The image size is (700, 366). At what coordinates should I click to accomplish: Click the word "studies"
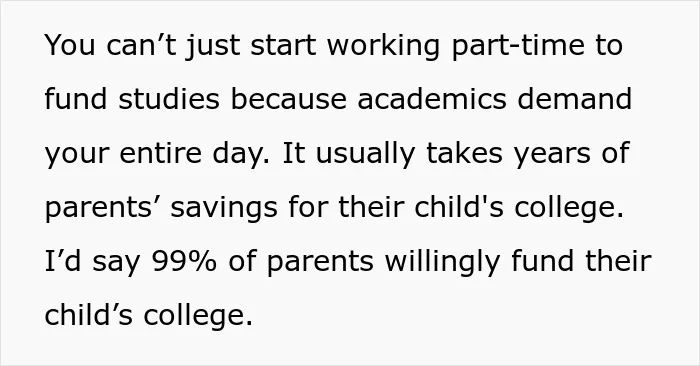click(x=169, y=99)
